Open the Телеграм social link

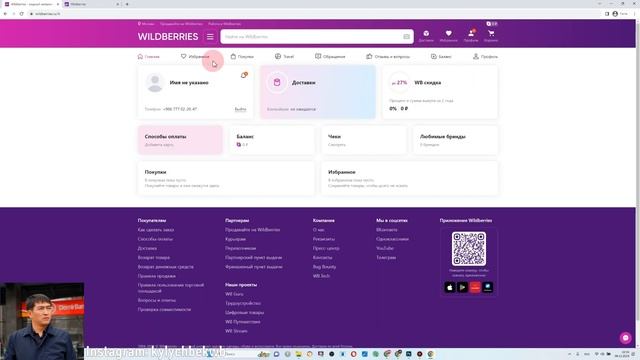386,258
